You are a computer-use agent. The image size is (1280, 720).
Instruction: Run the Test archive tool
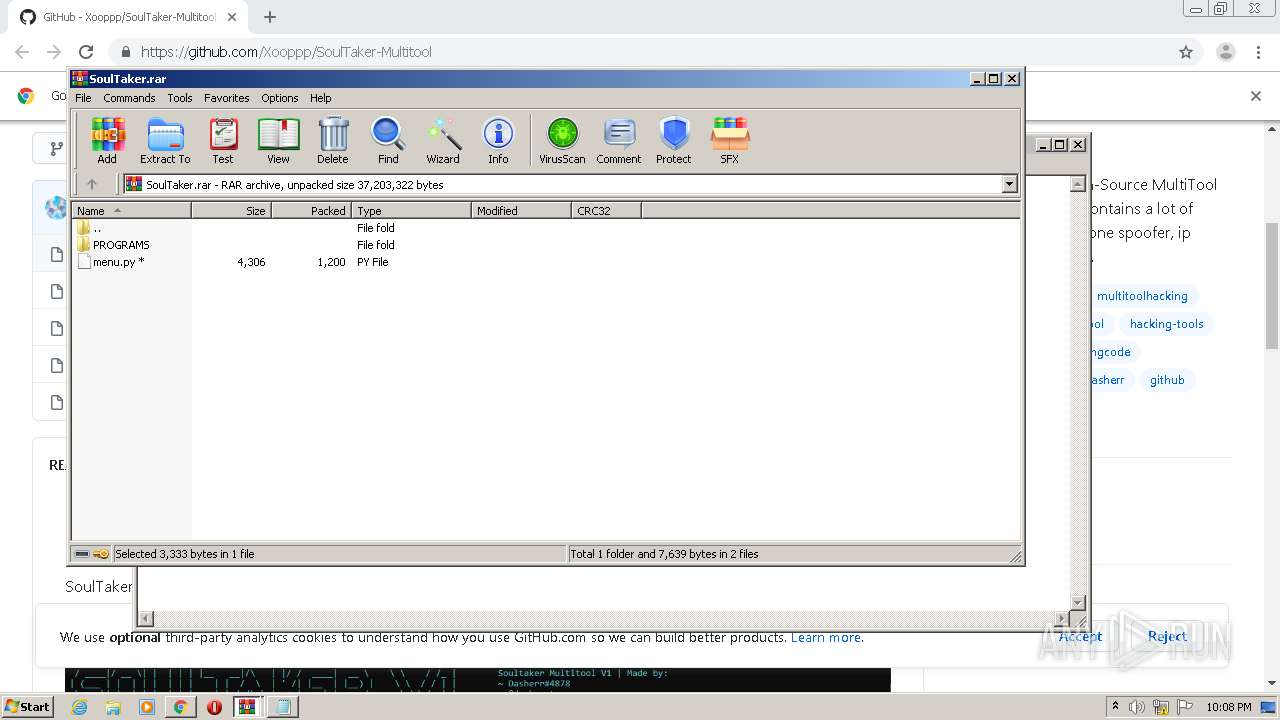coord(223,140)
